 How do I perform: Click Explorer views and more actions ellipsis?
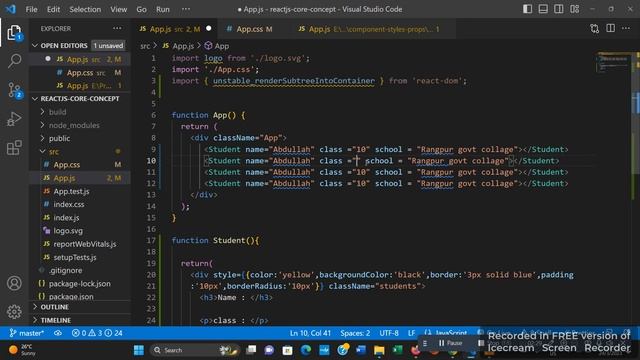pyautogui.click(x=117, y=29)
